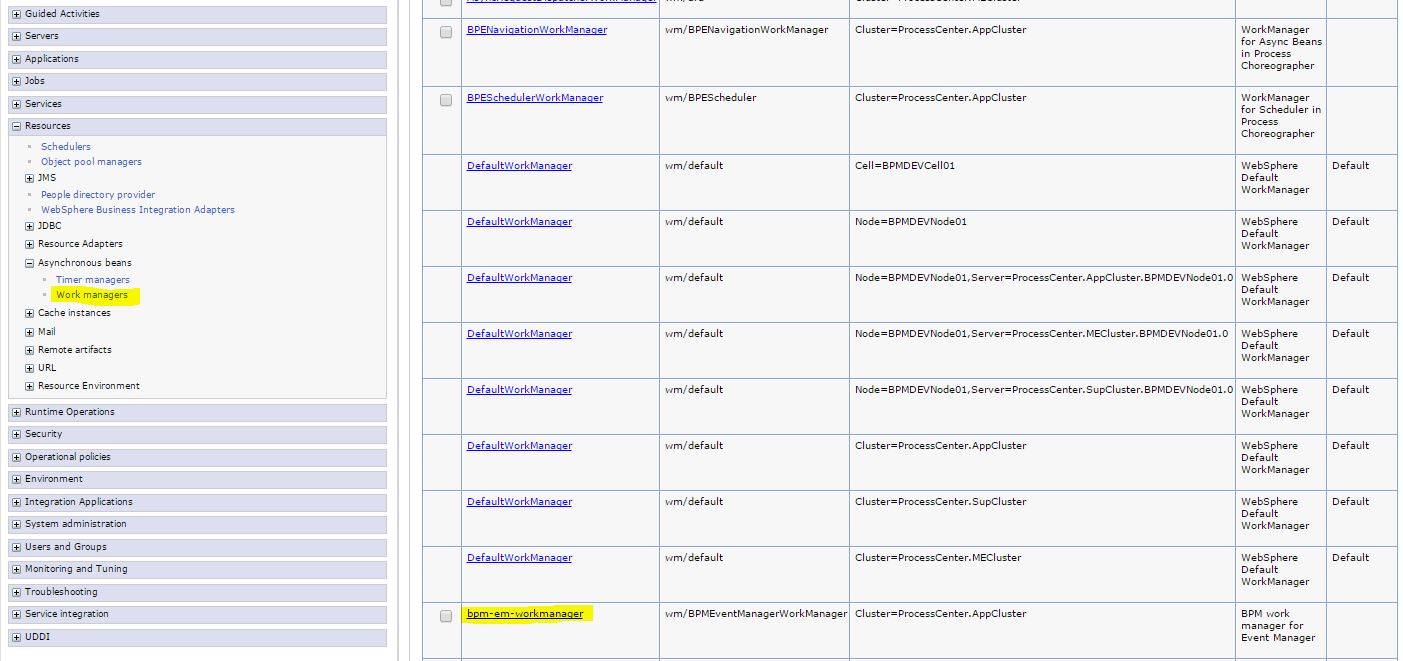The width and height of the screenshot is (1403, 661).
Task: Select the JNDI name wm/BPEScheduler
Action: coord(711,98)
